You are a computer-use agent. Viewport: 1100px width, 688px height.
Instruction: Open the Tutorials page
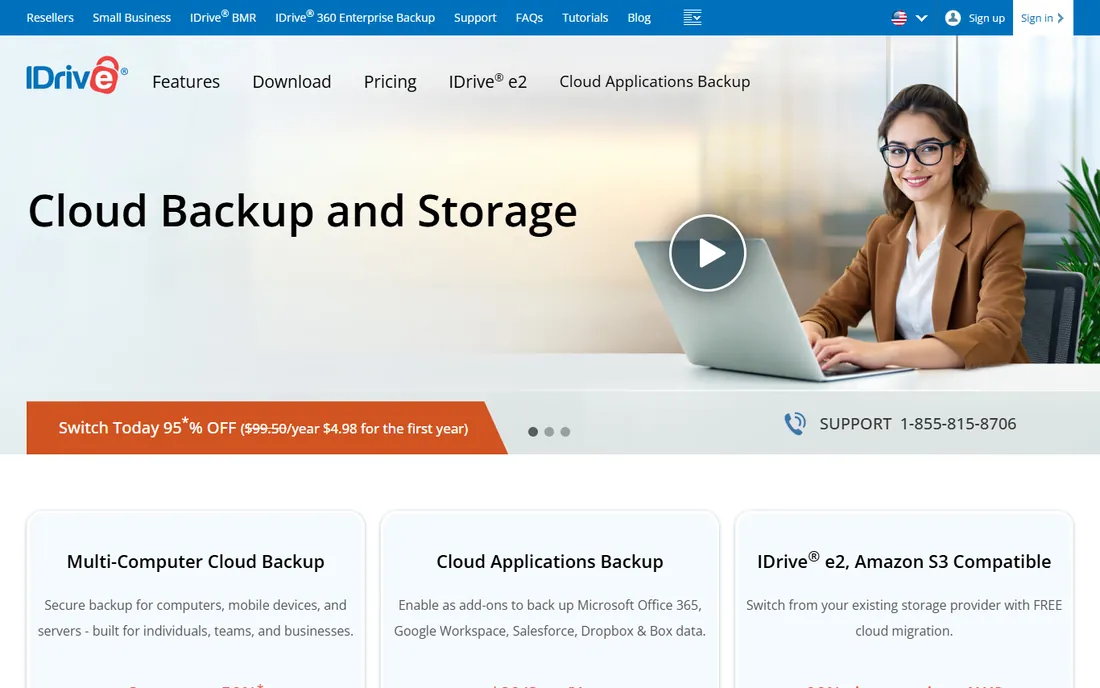[x=585, y=18]
